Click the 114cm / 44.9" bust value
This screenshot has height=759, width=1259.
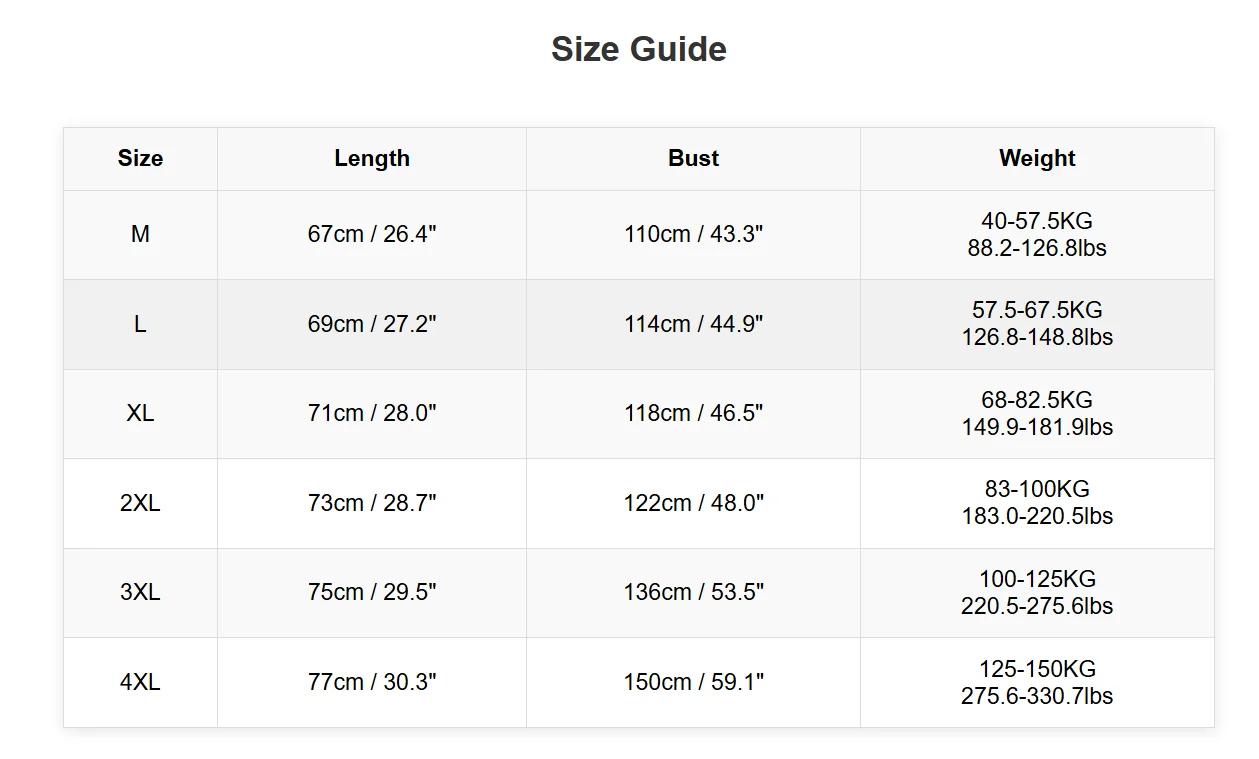[693, 324]
